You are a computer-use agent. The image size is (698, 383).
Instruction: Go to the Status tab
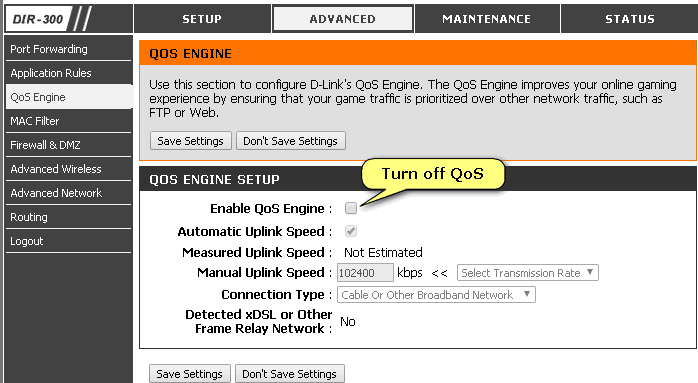(629, 19)
